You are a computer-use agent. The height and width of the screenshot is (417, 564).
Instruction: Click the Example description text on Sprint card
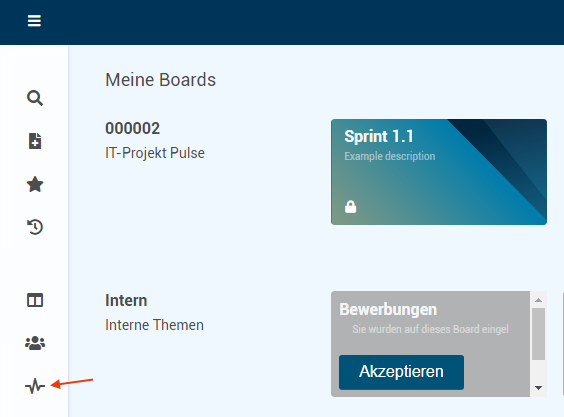[x=390, y=157]
